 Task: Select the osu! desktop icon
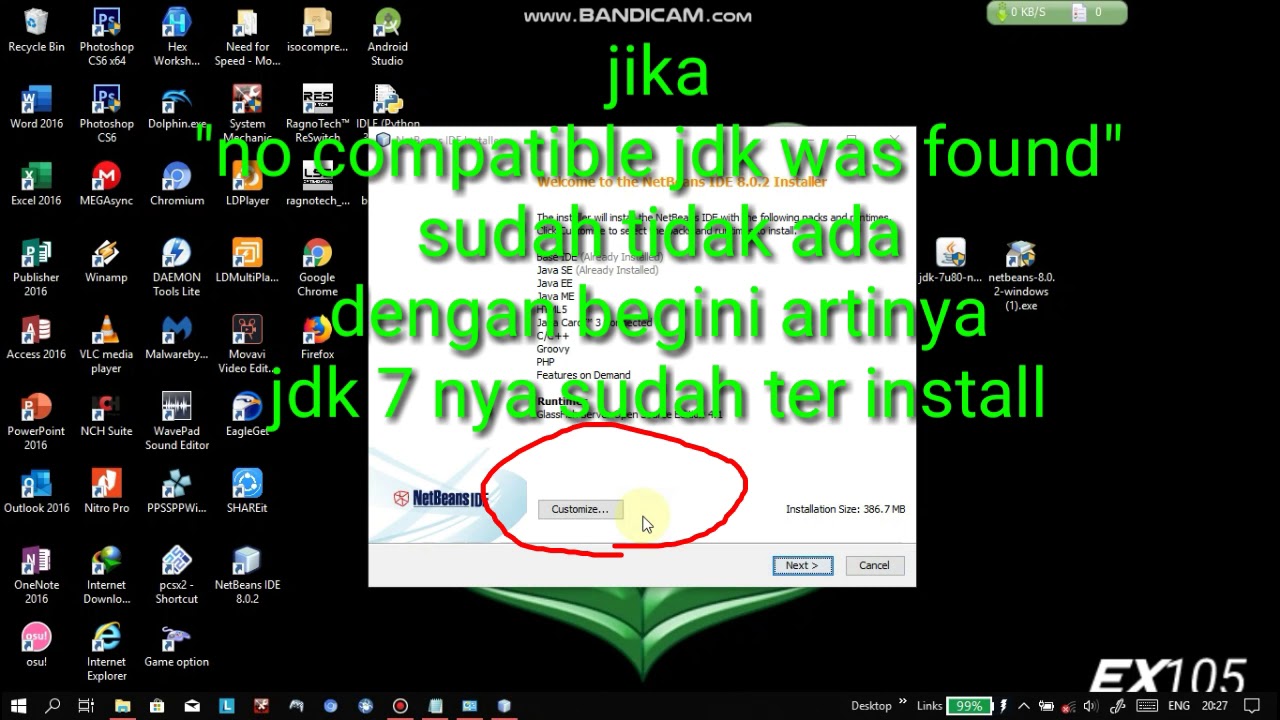point(36,647)
